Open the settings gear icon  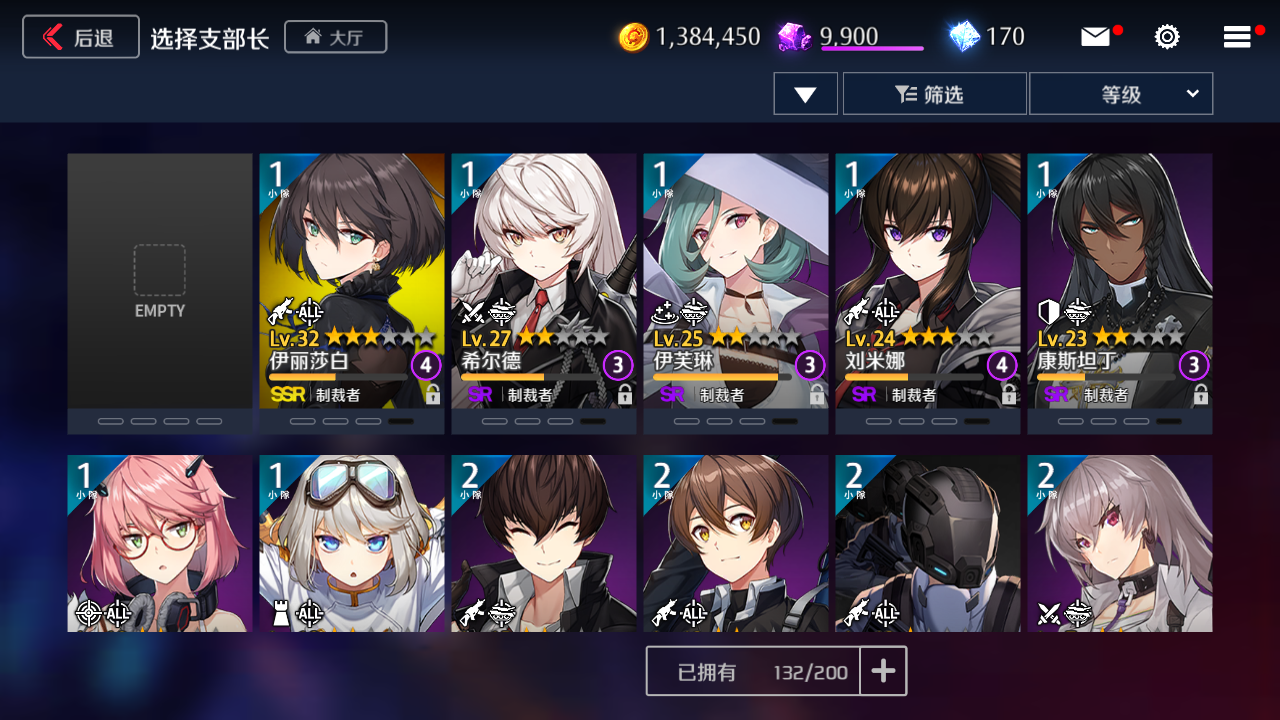1167,37
